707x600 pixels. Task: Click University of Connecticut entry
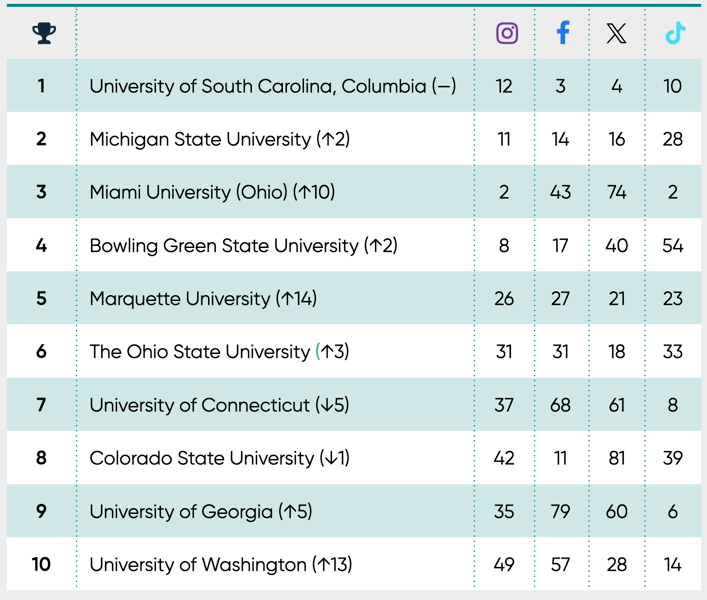pos(219,405)
